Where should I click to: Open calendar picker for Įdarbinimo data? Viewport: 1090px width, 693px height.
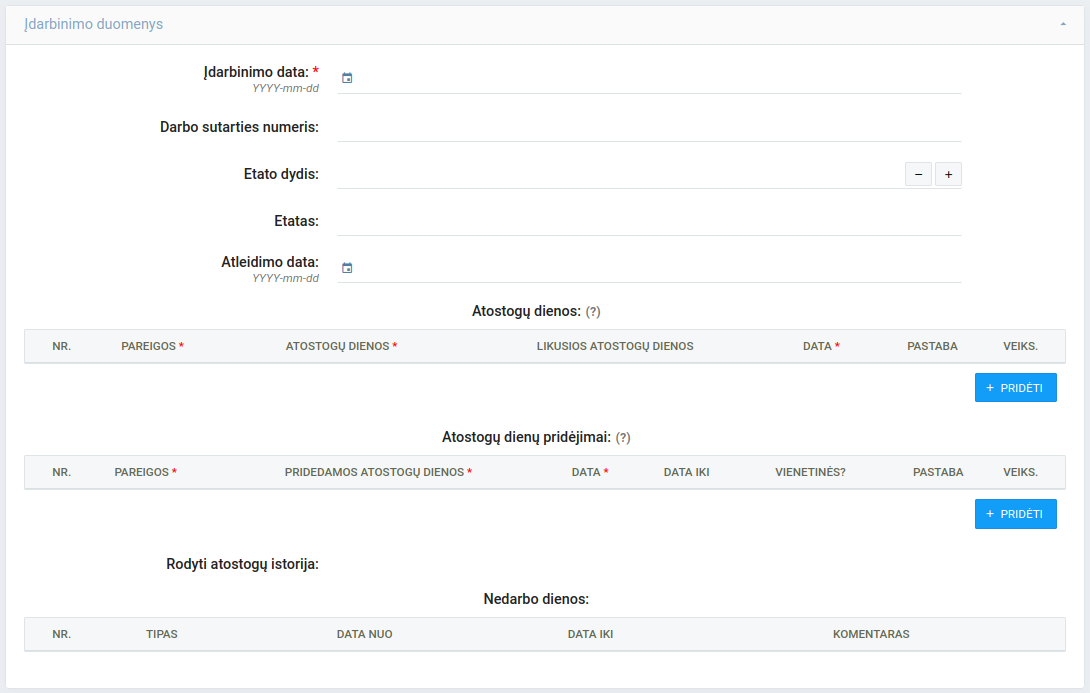pos(347,78)
